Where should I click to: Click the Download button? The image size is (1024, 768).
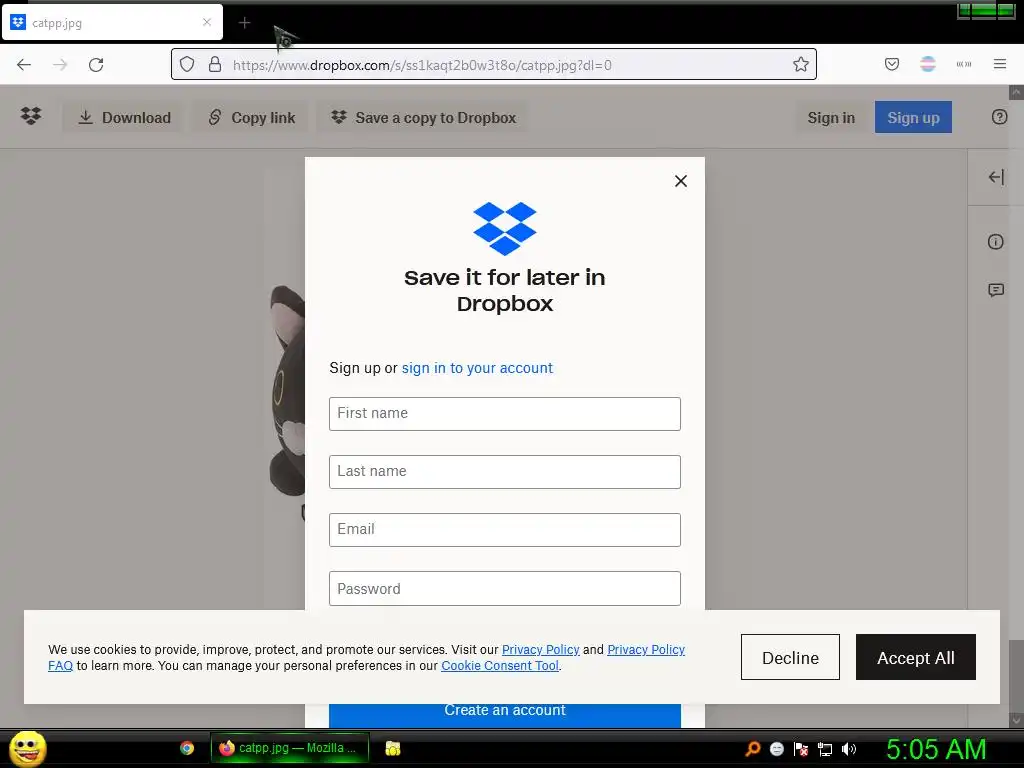click(124, 118)
